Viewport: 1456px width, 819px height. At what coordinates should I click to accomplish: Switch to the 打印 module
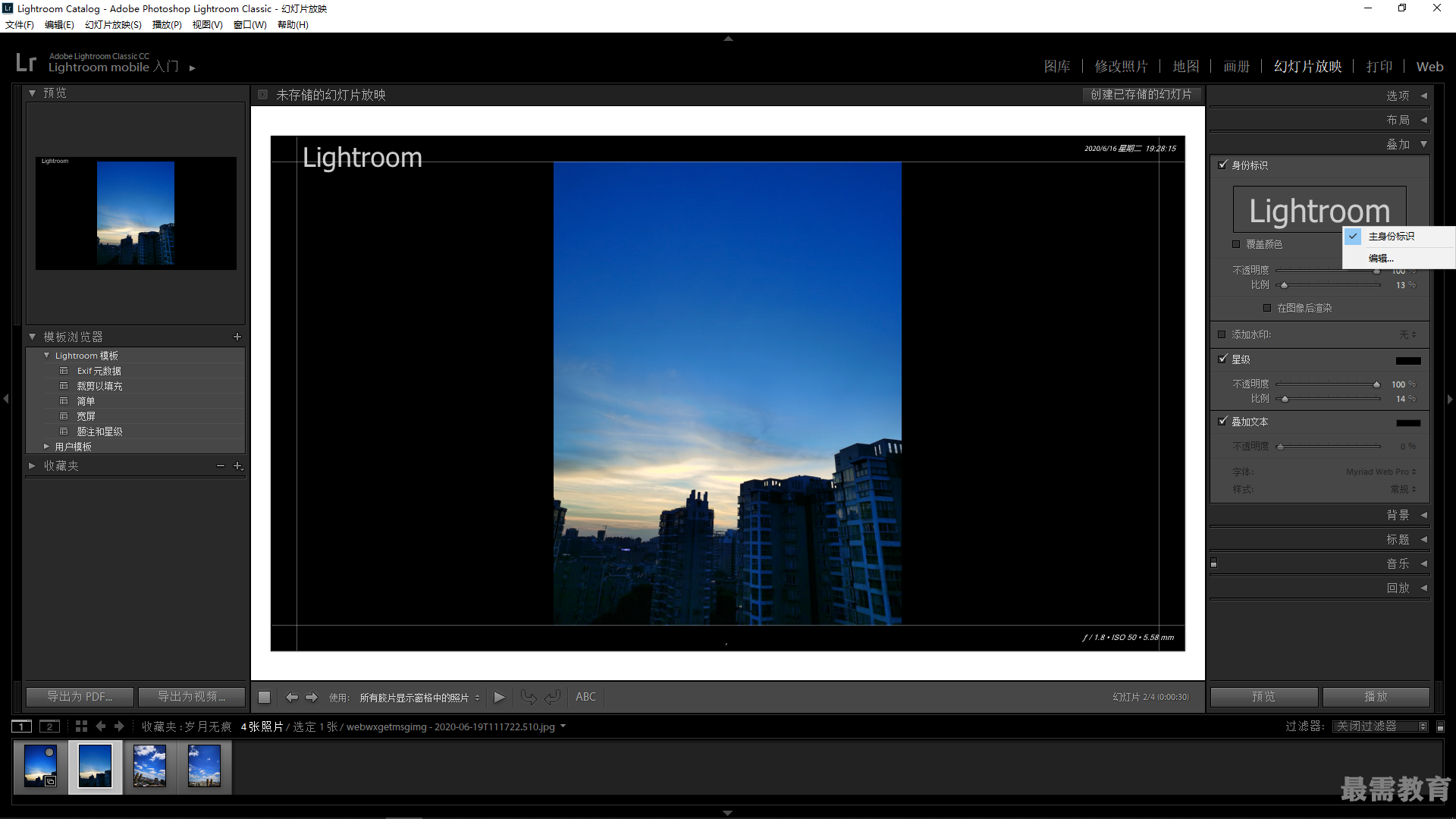1379,67
